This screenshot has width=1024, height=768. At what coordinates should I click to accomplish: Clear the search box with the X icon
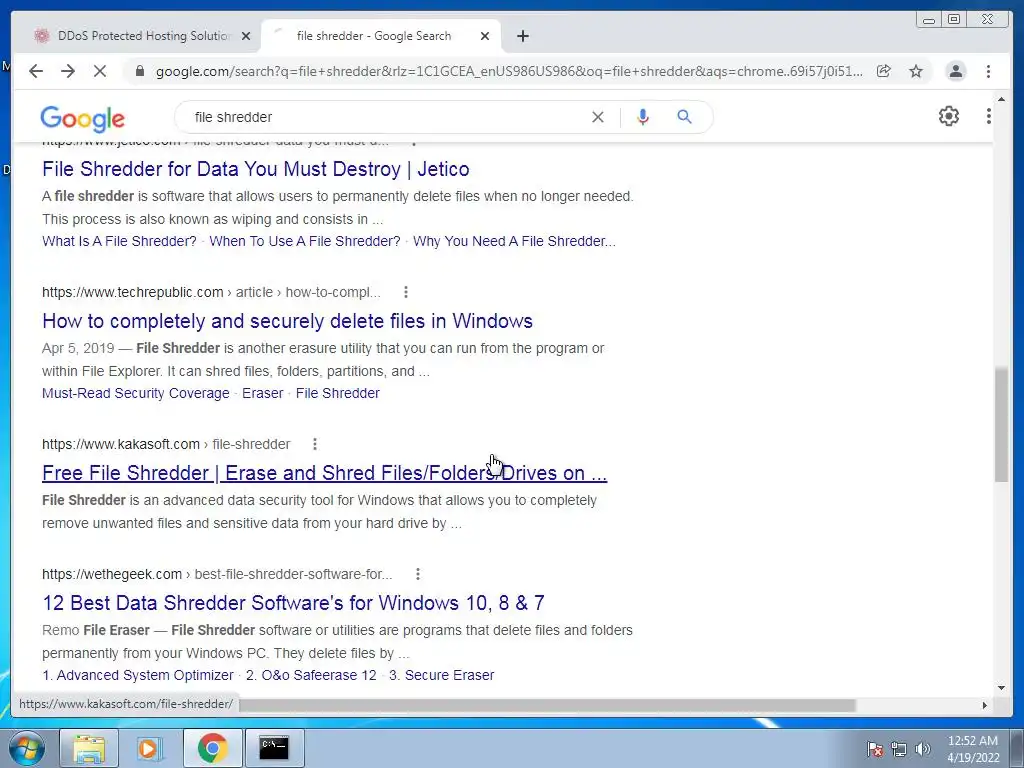598,117
